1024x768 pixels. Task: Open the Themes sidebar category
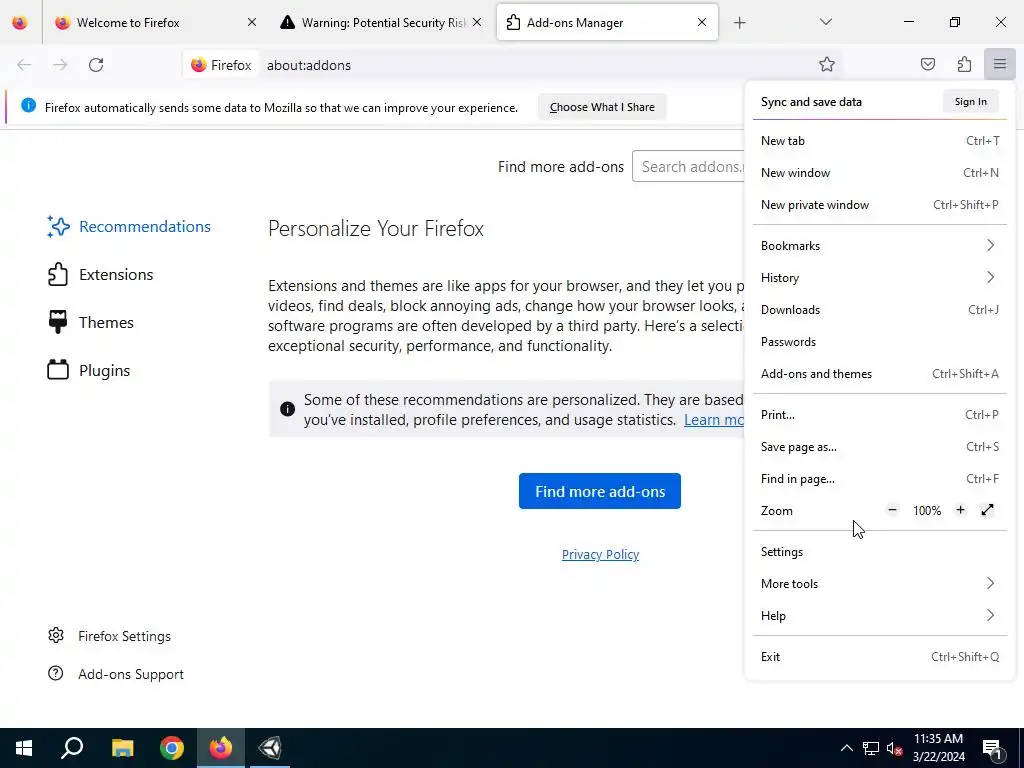[x=90, y=323]
